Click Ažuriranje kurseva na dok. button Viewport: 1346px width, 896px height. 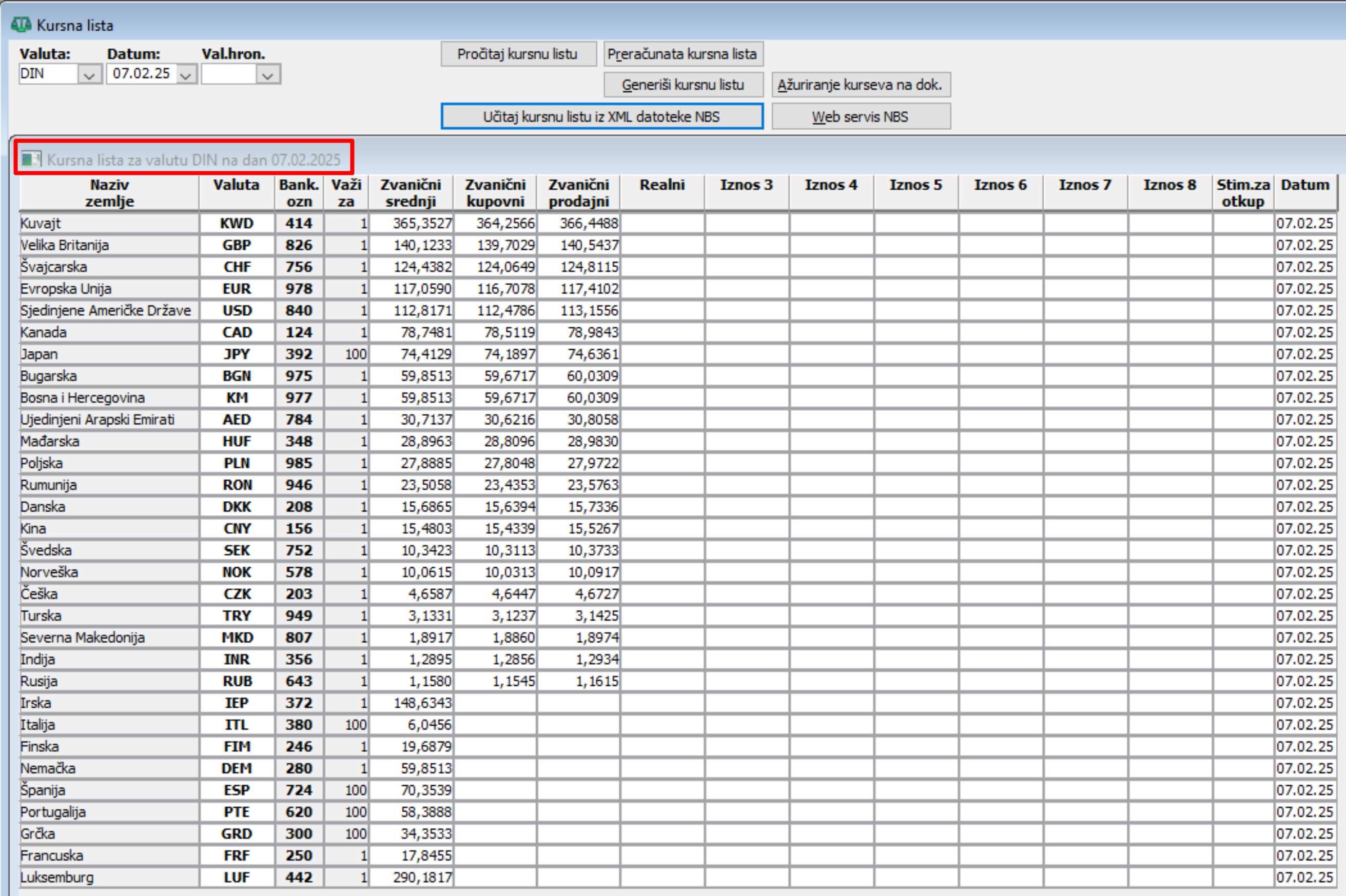[861, 85]
